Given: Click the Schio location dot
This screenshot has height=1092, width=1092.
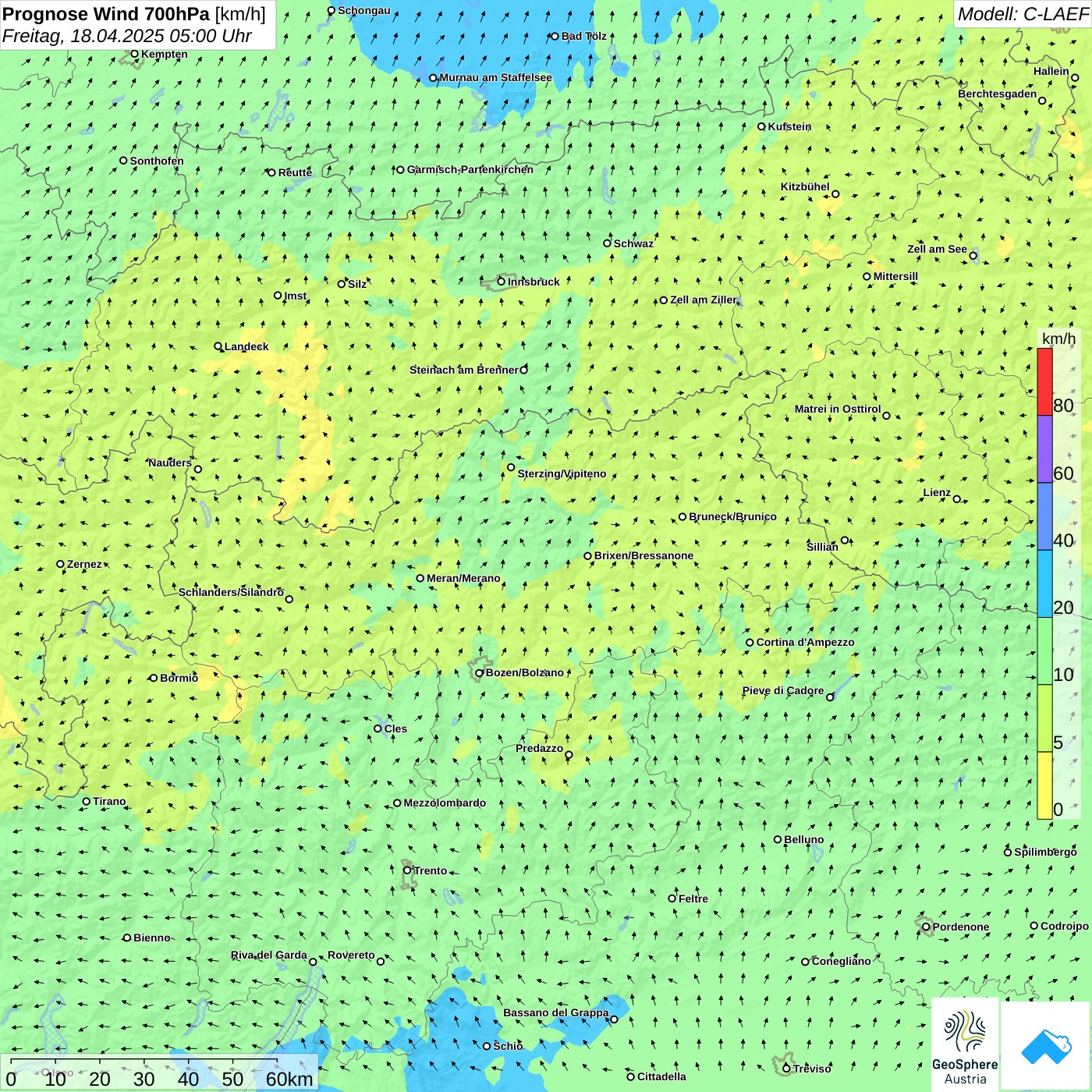Looking at the screenshot, I should (487, 1046).
